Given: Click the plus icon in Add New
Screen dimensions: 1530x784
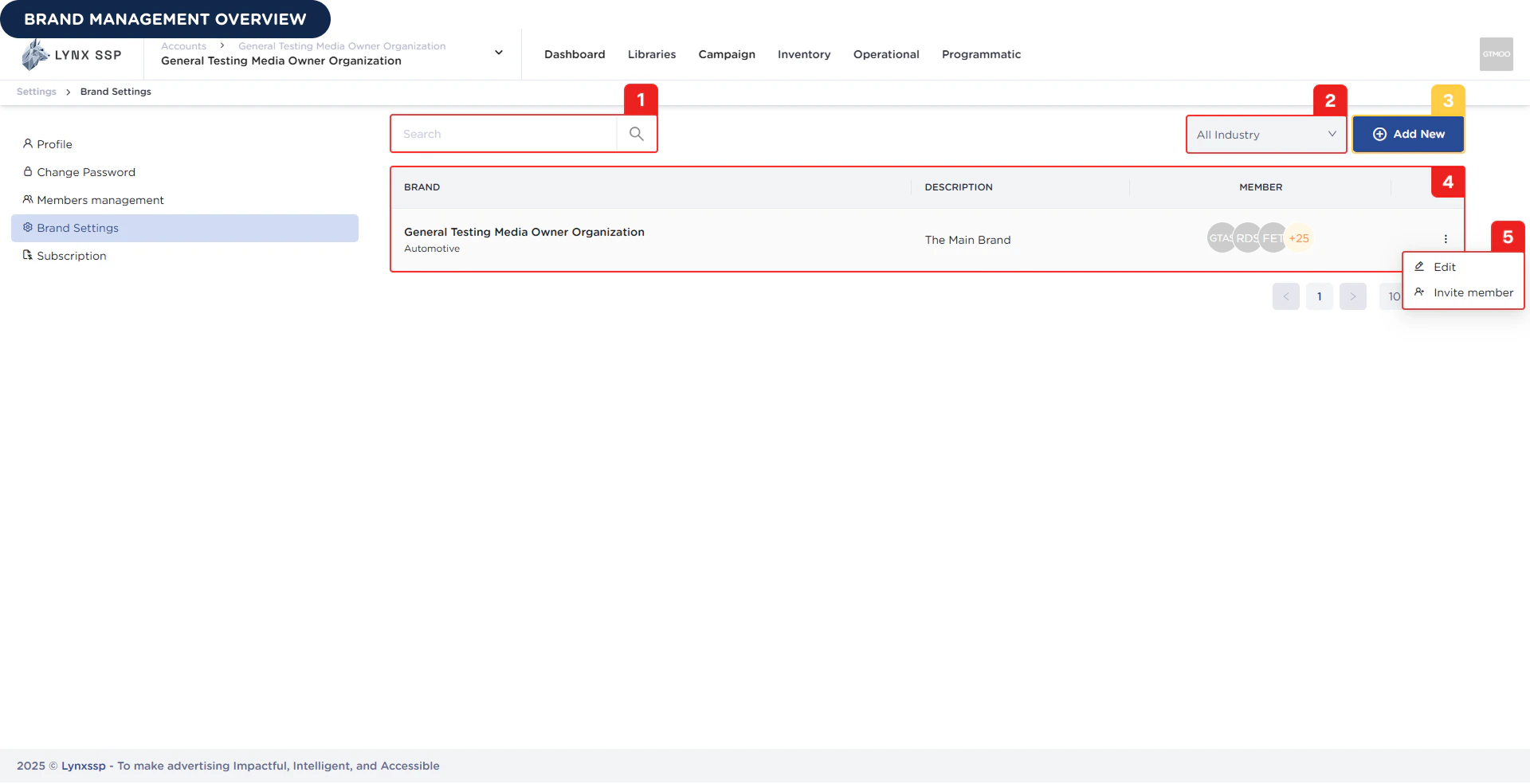Looking at the screenshot, I should (x=1379, y=134).
